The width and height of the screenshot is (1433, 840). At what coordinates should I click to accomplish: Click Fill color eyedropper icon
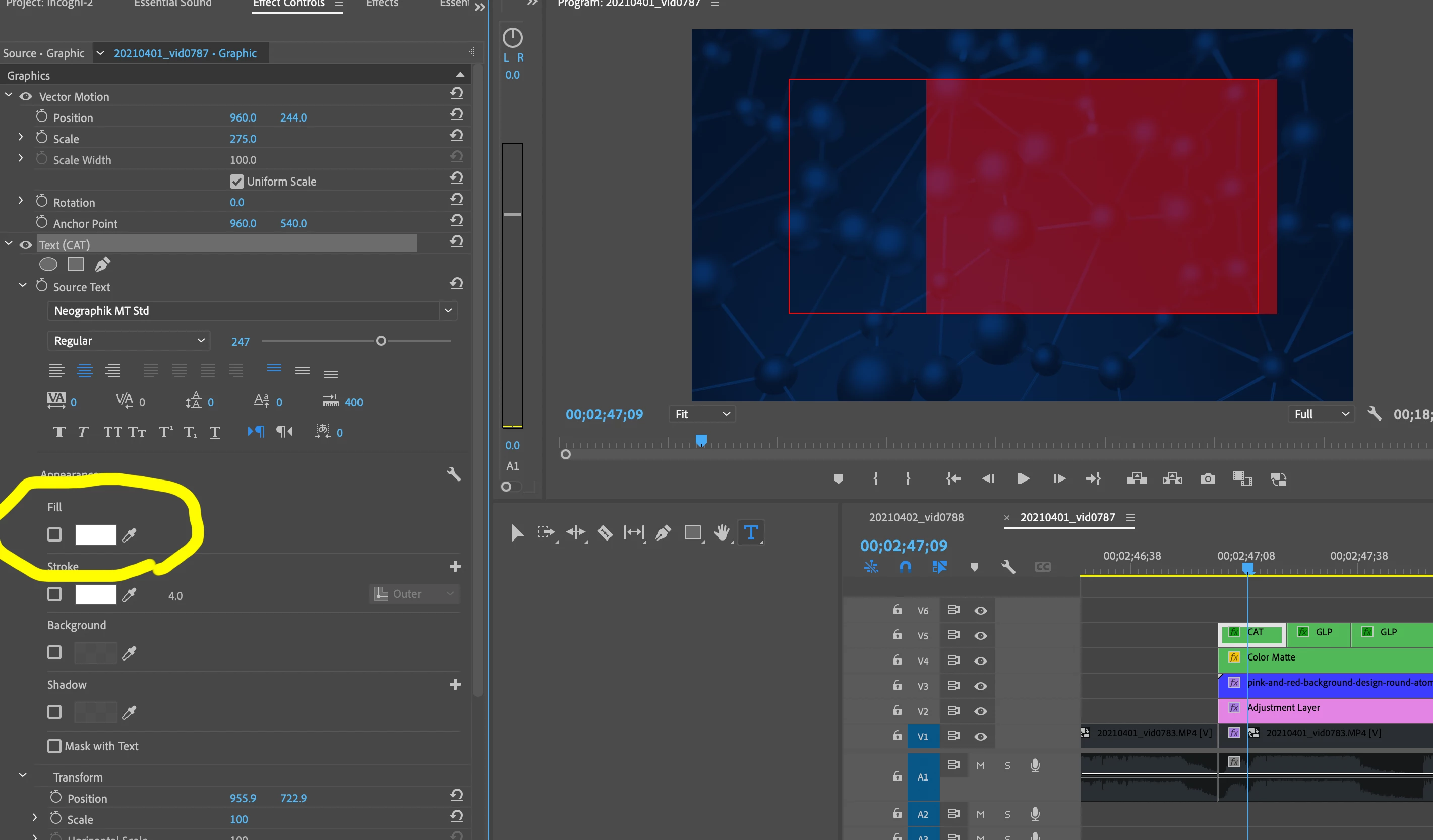point(130,534)
